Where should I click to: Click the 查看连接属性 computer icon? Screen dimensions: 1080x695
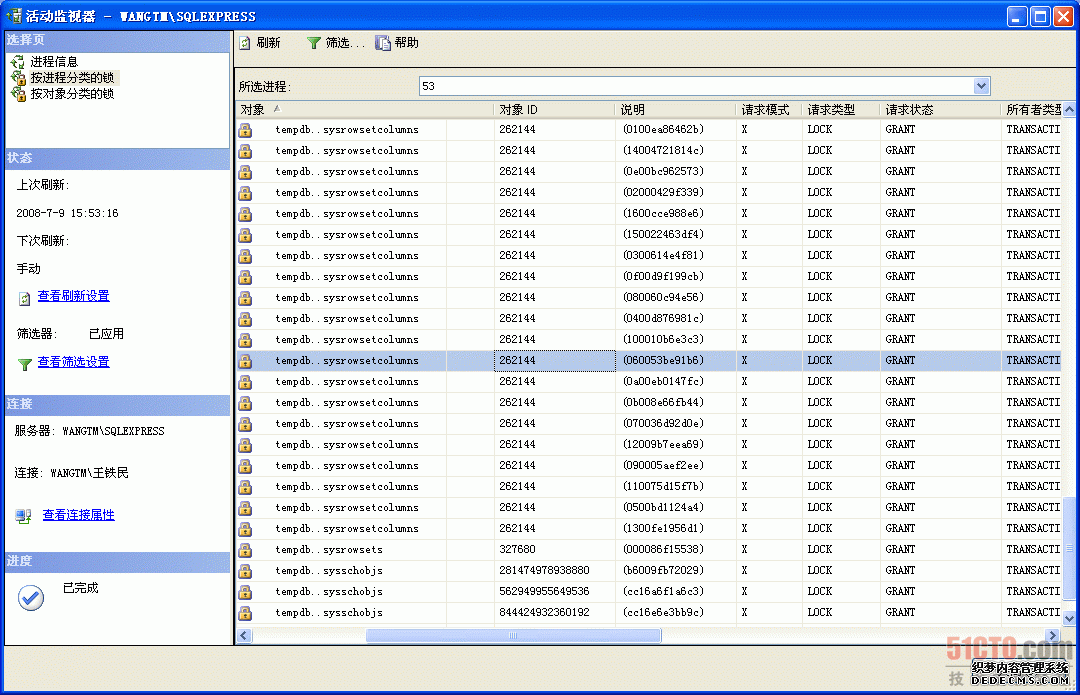tap(24, 516)
